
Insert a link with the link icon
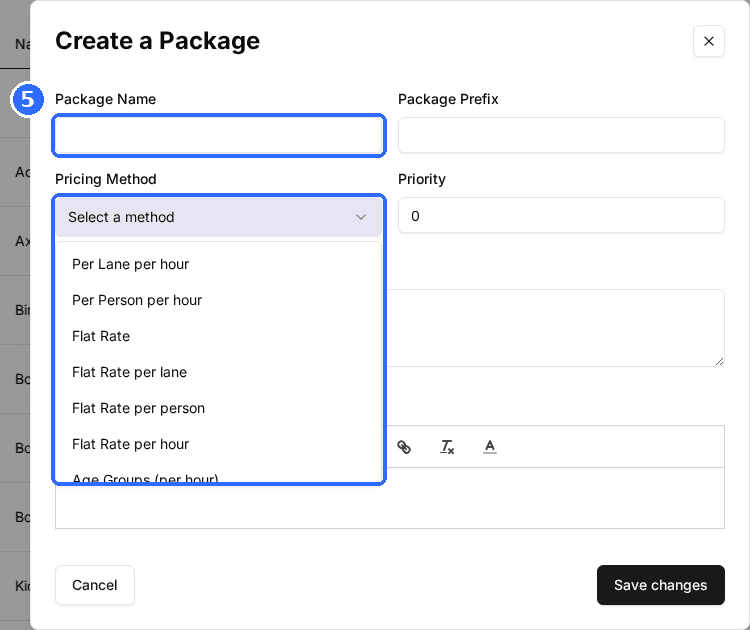coord(404,447)
